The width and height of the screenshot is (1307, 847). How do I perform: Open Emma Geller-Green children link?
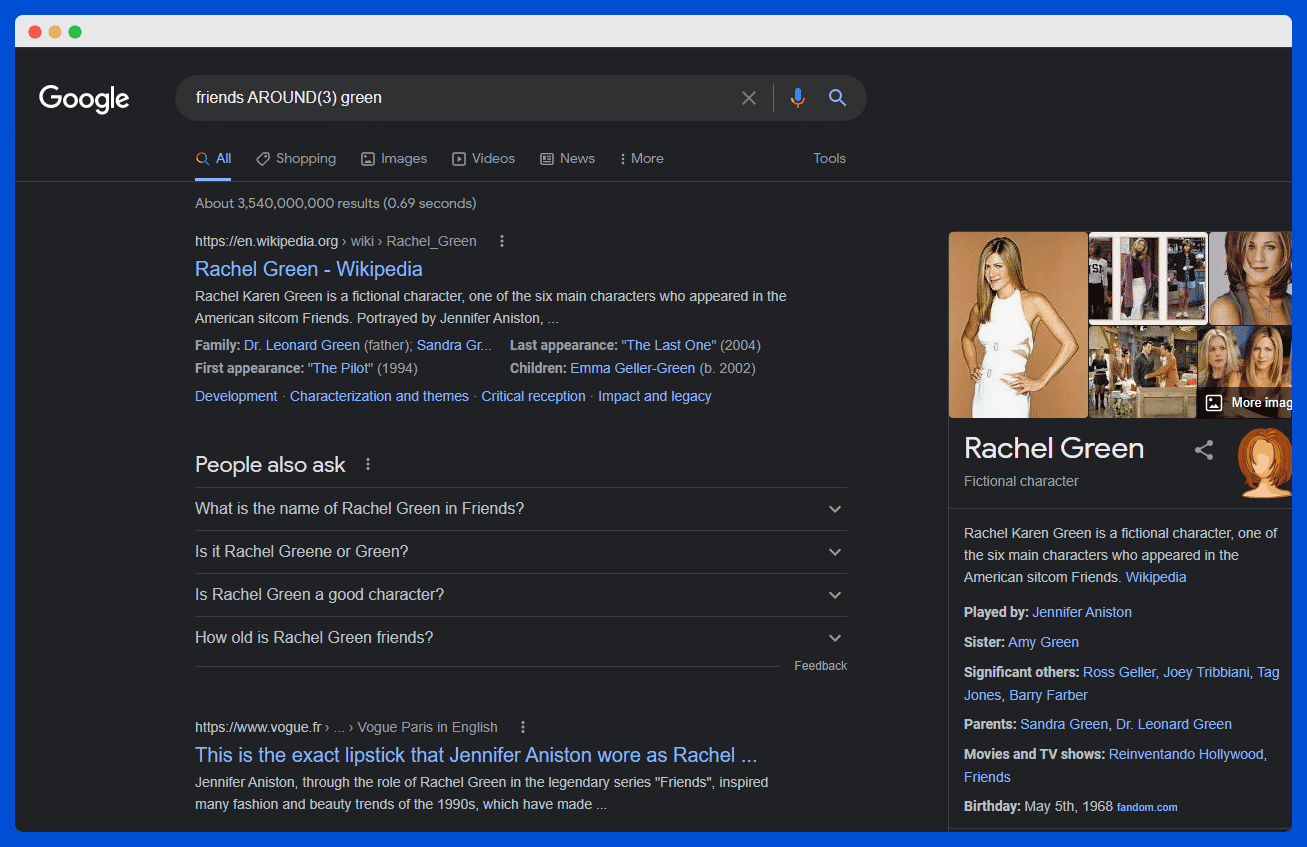click(632, 368)
